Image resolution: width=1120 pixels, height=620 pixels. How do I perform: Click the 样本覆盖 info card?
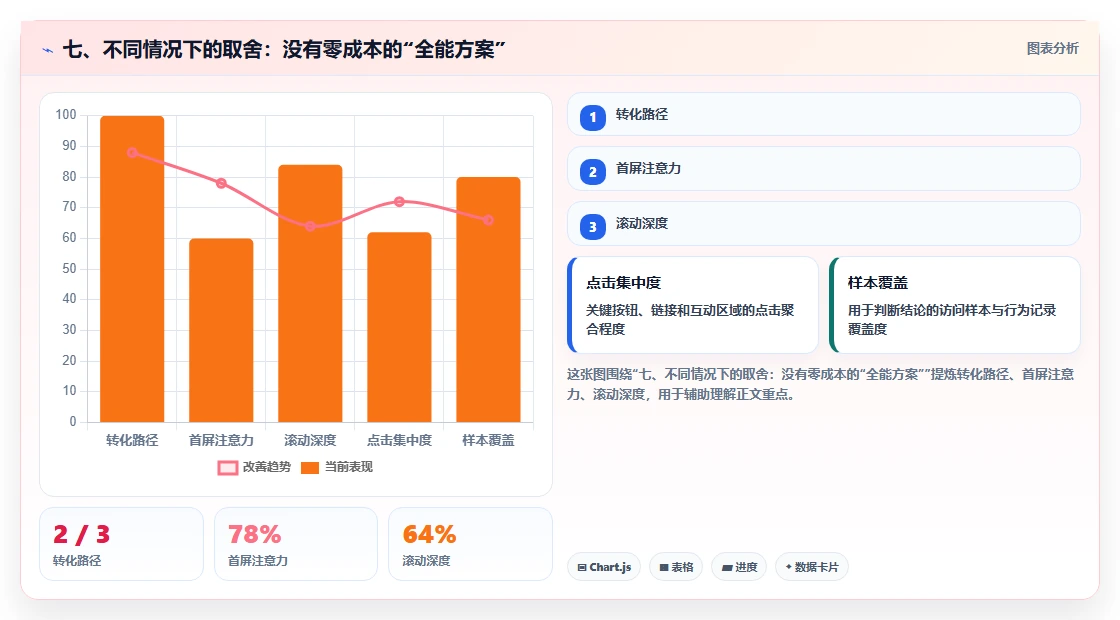tap(954, 305)
